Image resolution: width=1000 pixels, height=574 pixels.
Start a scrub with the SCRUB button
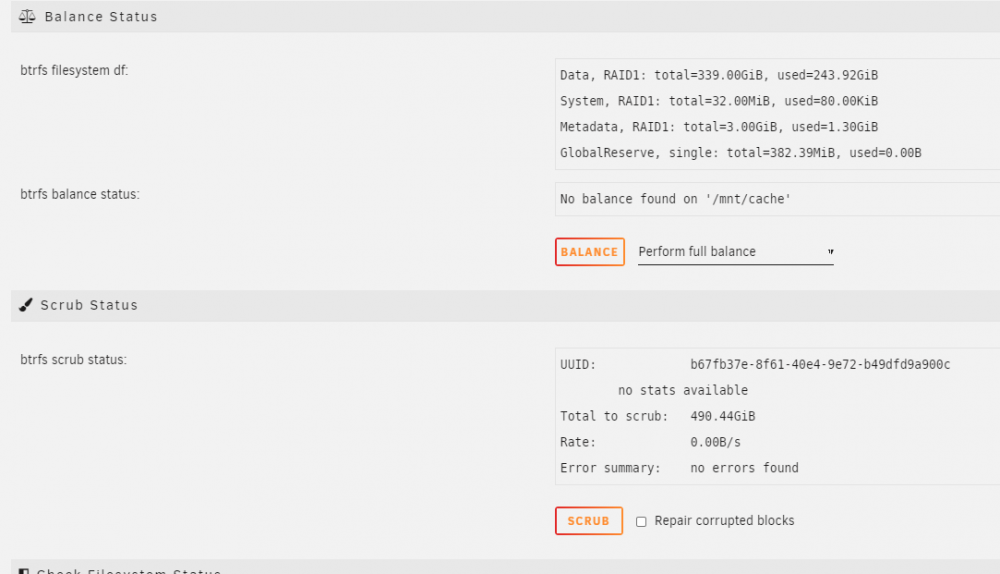point(589,521)
